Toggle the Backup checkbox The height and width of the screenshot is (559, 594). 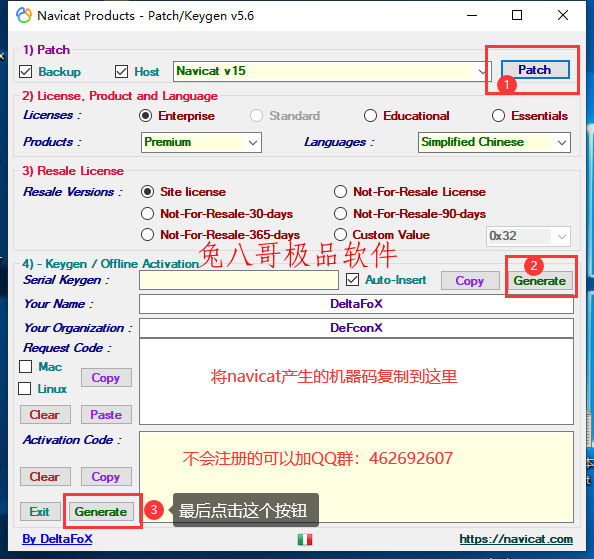tap(25, 71)
